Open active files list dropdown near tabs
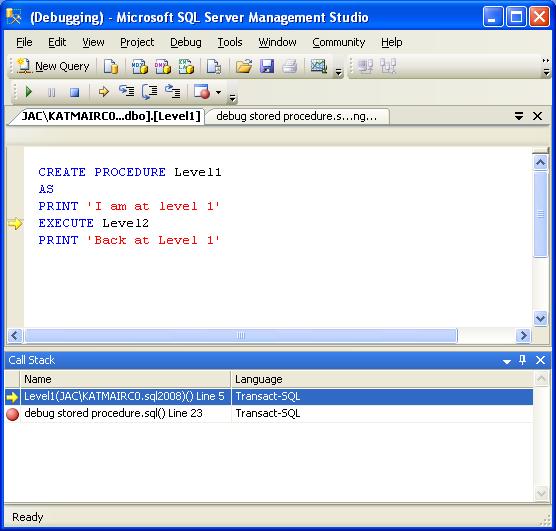This screenshot has height=531, width=556. [519, 116]
